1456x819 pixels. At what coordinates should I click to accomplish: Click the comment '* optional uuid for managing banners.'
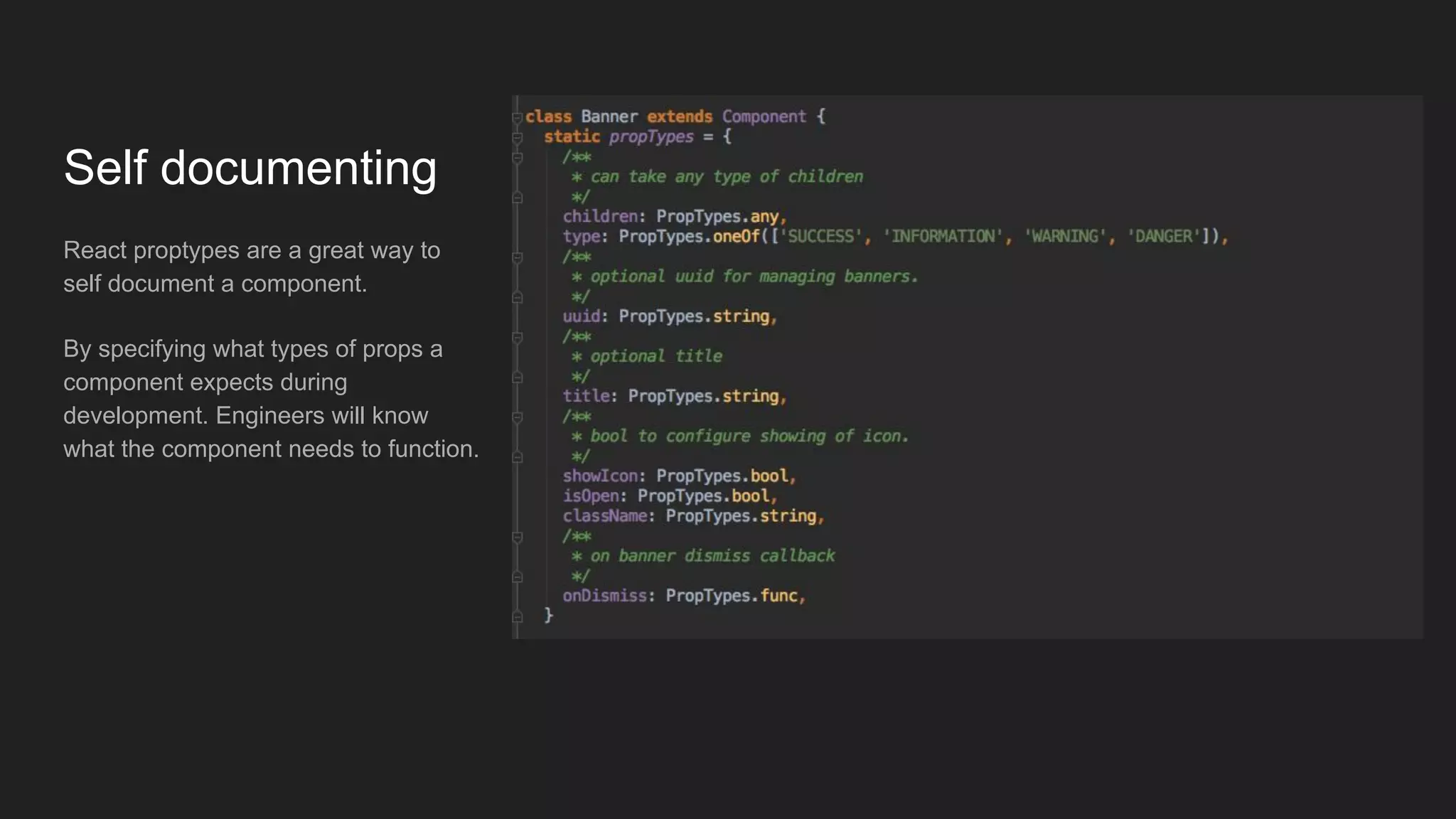[x=745, y=276]
